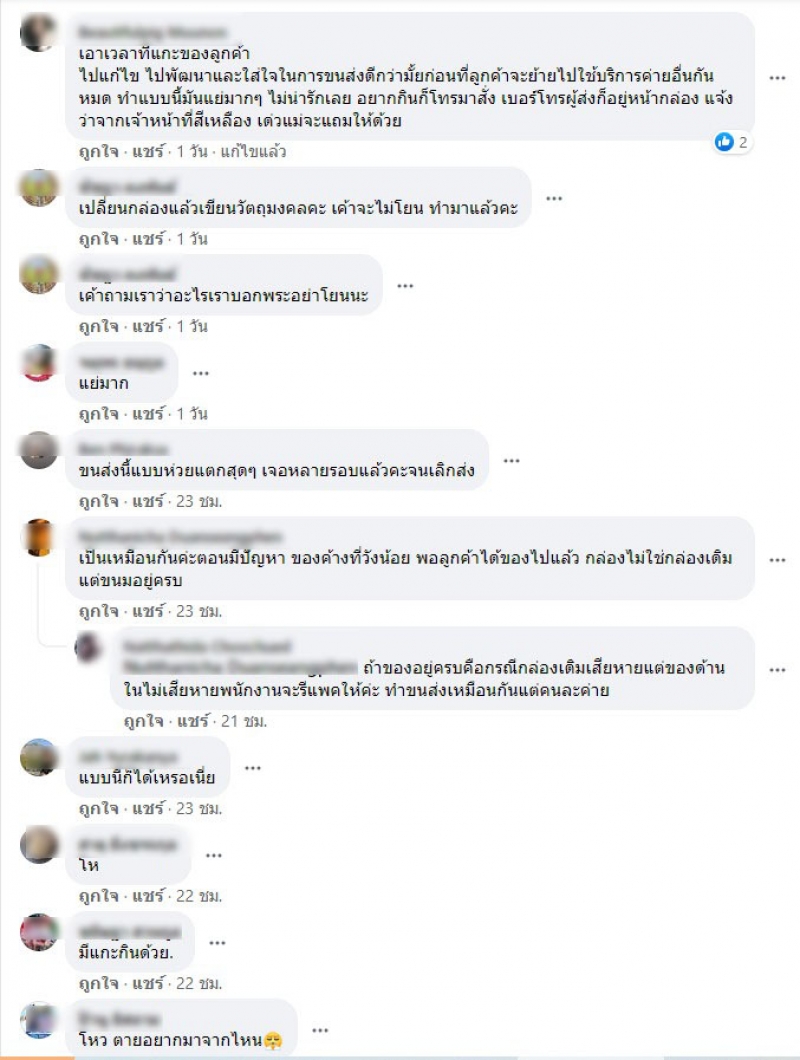Viewport: 800px width, 1060px height.
Task: Click 'แก้ไขแล้ว' edited label on top comment
Action: click(x=254, y=151)
